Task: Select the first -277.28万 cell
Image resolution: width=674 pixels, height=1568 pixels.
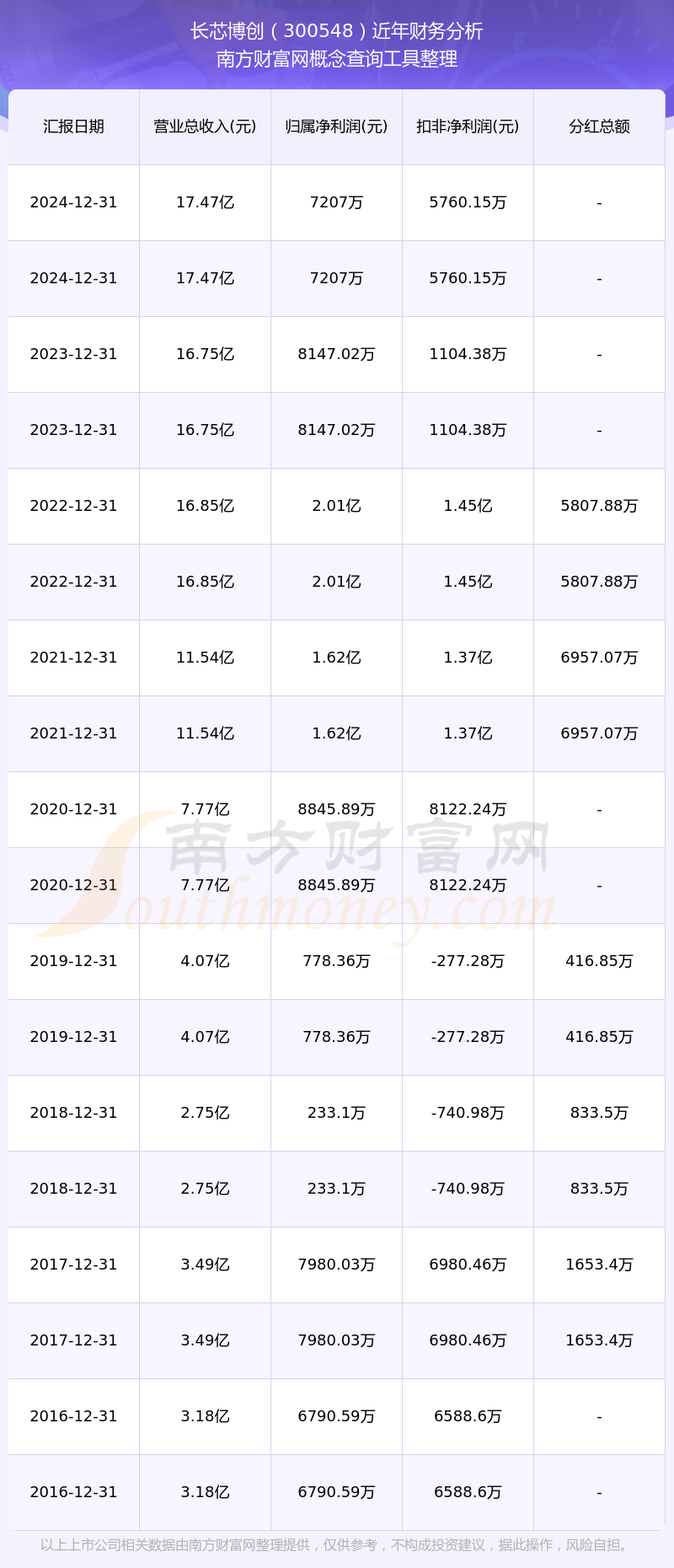Action: click(468, 961)
